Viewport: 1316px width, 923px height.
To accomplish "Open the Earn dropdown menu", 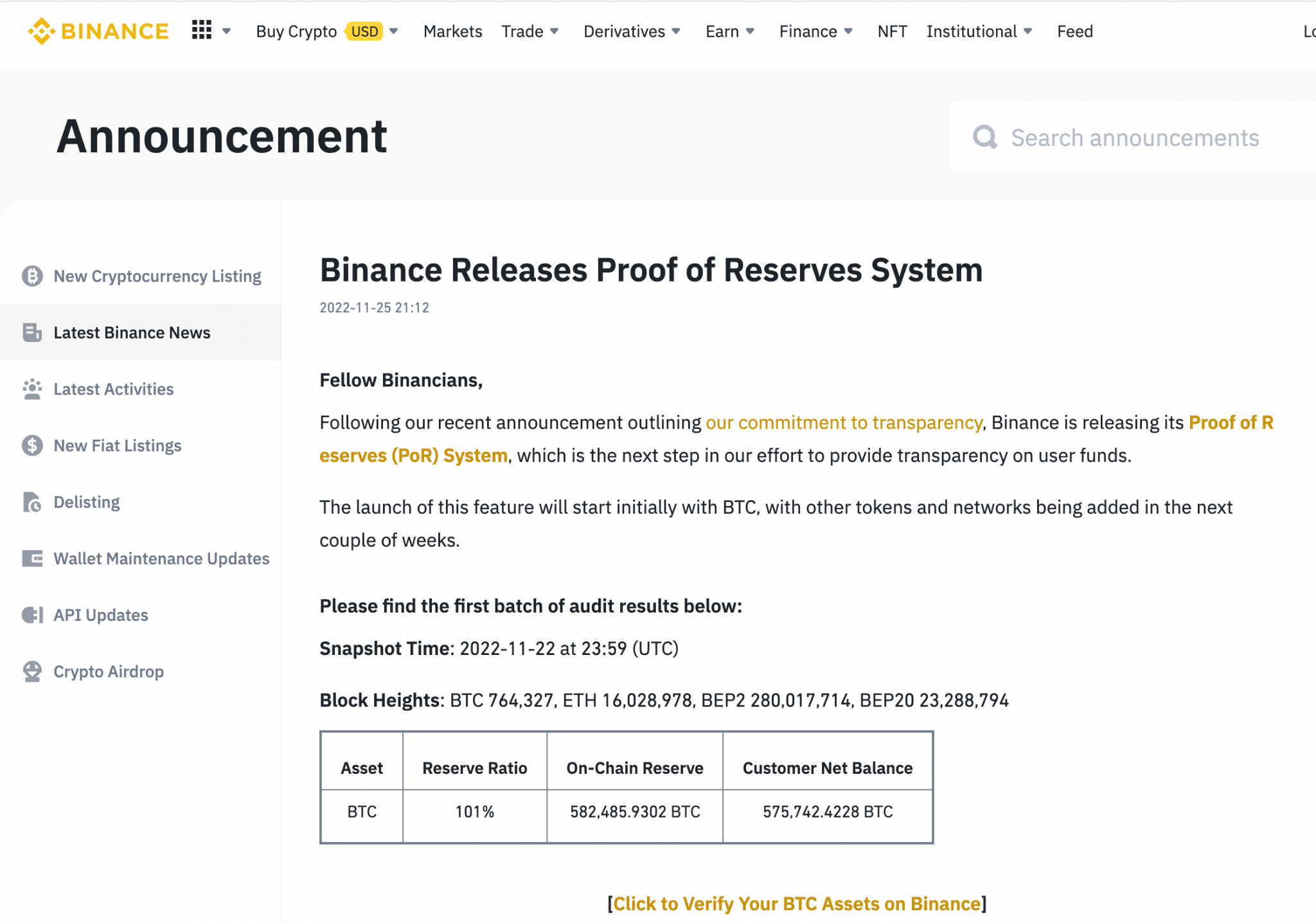I will pos(730,31).
